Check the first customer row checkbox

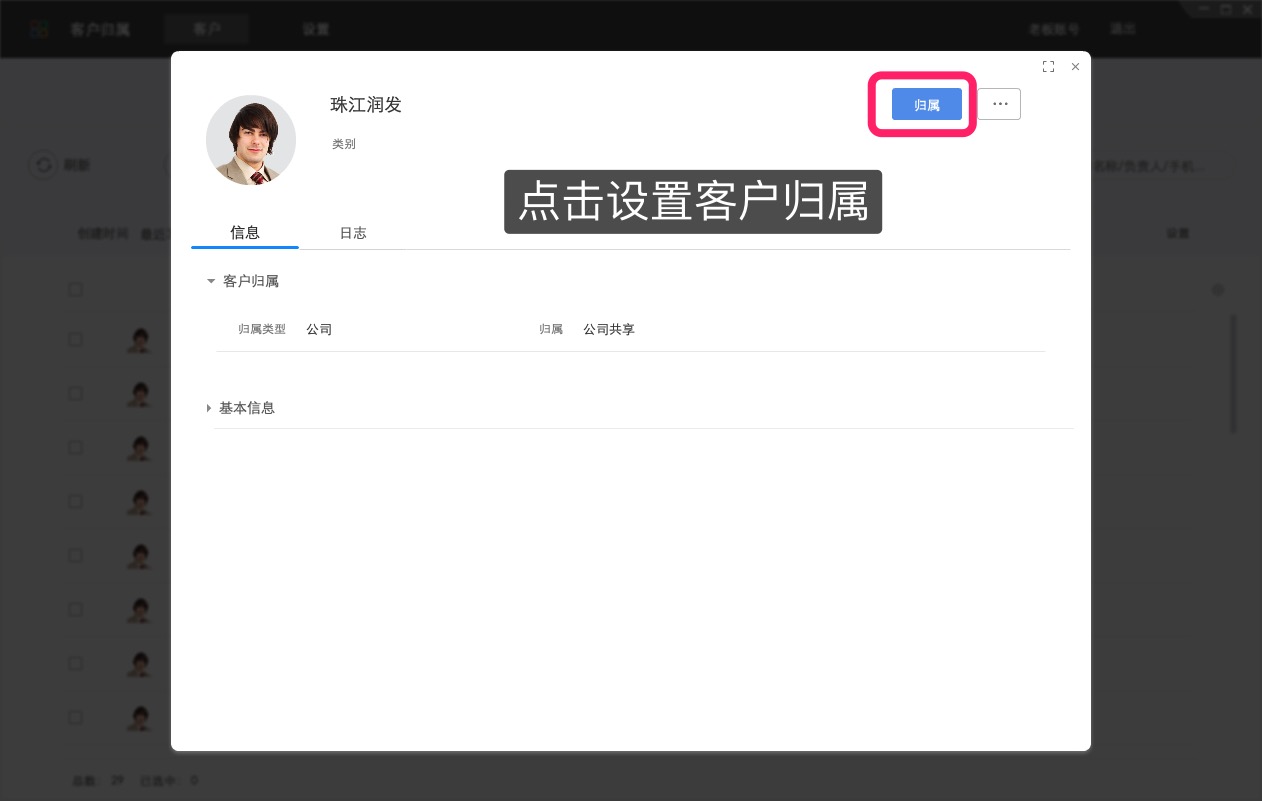(x=75, y=339)
